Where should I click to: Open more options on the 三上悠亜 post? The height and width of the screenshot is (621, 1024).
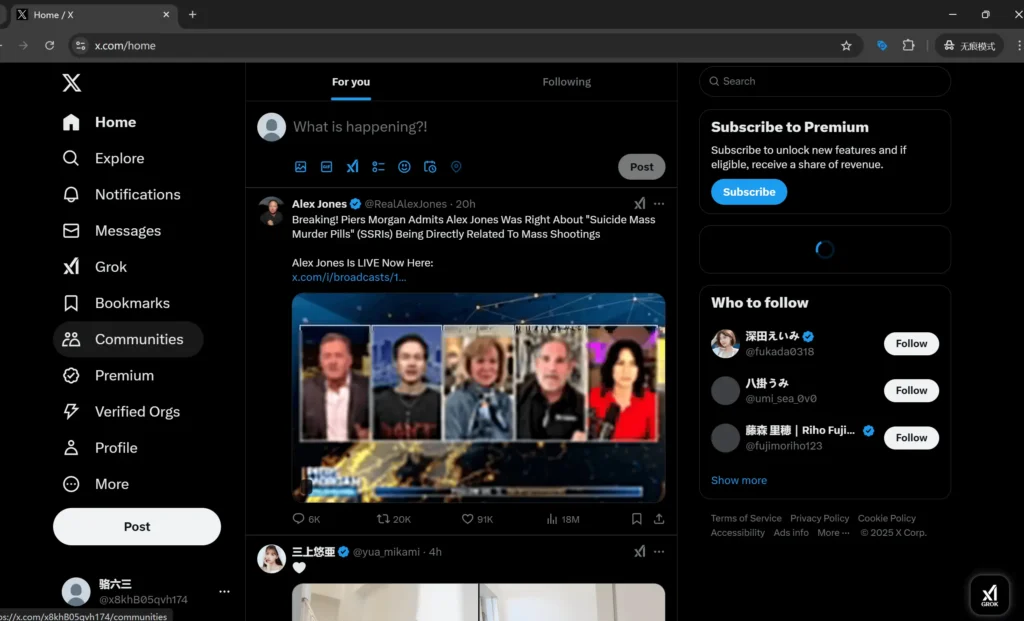click(659, 552)
